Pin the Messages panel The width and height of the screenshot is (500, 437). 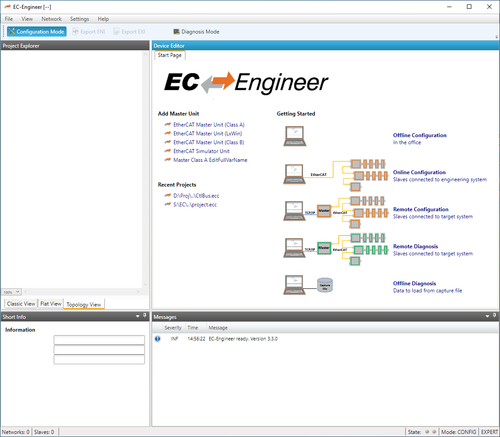[x=494, y=316]
